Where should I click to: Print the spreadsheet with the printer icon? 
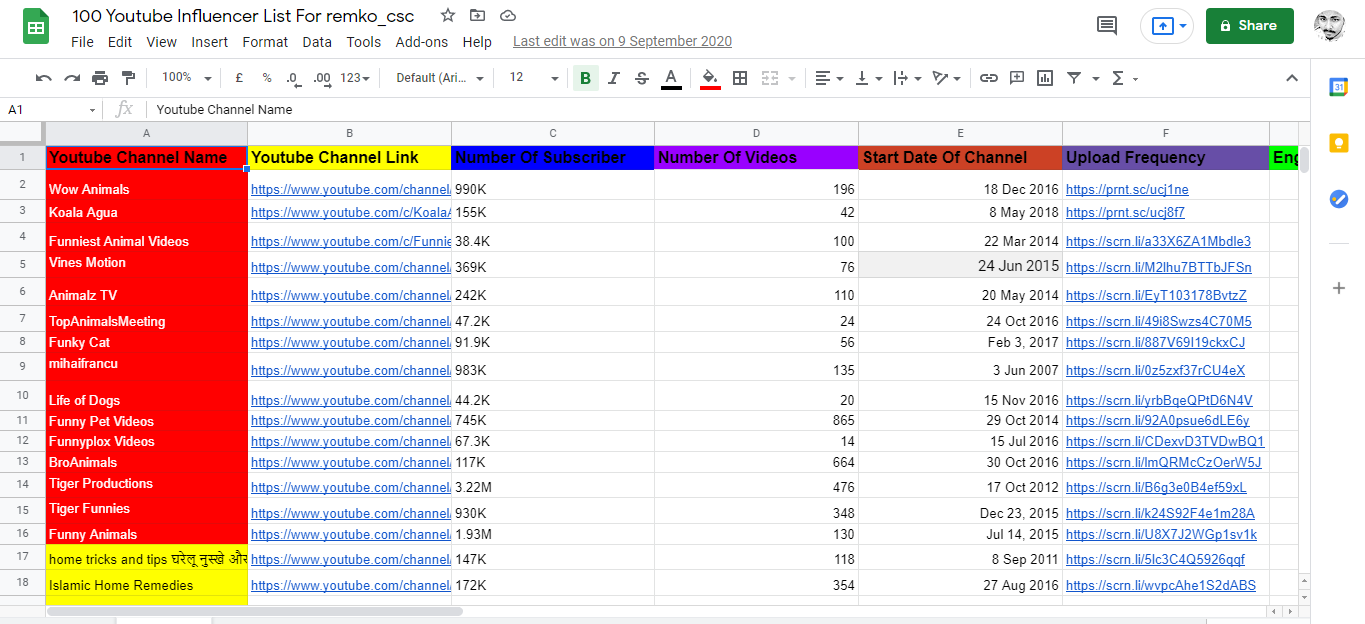click(100, 78)
